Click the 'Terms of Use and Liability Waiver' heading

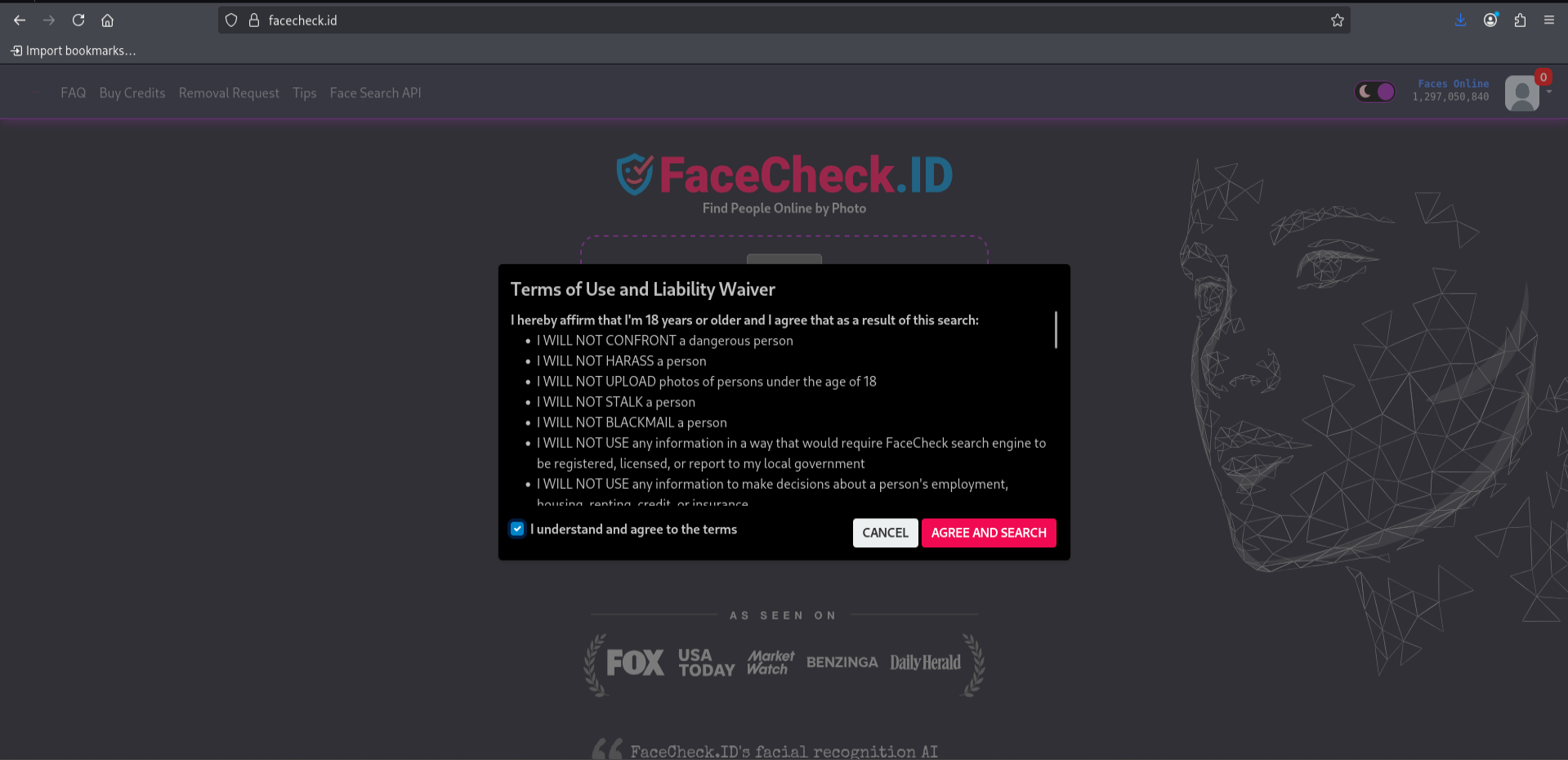point(642,289)
